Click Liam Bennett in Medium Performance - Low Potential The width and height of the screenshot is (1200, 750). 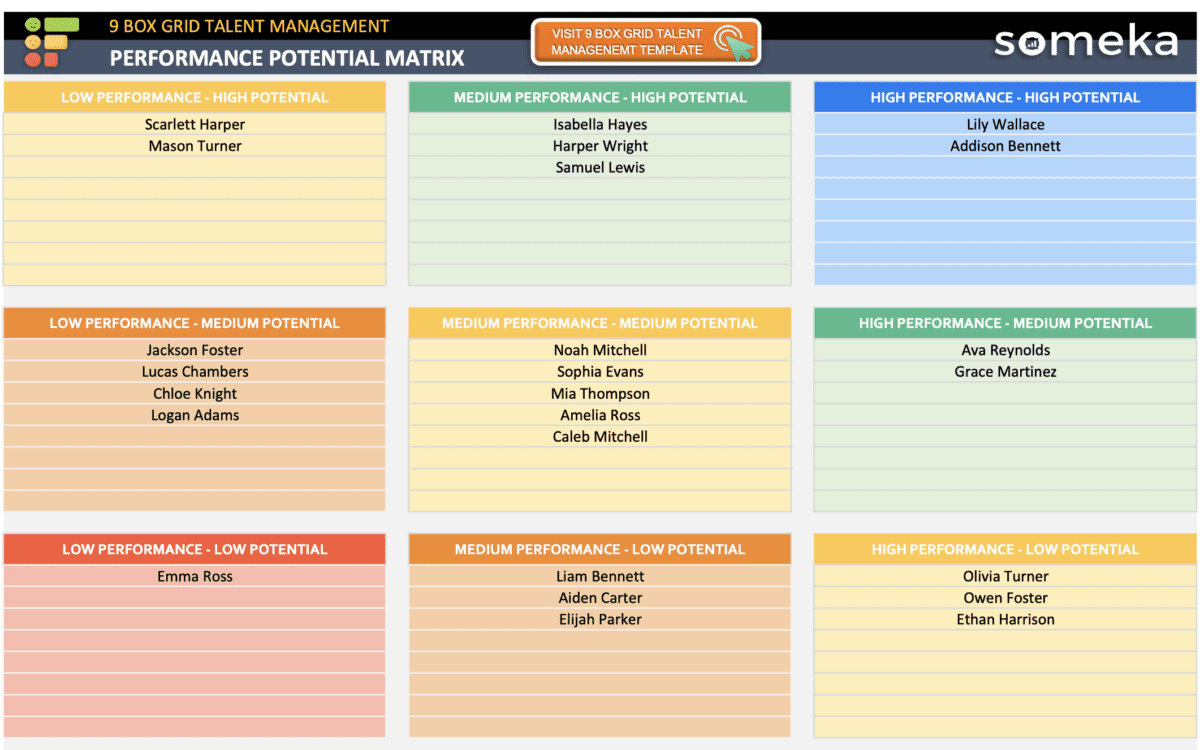click(x=600, y=576)
